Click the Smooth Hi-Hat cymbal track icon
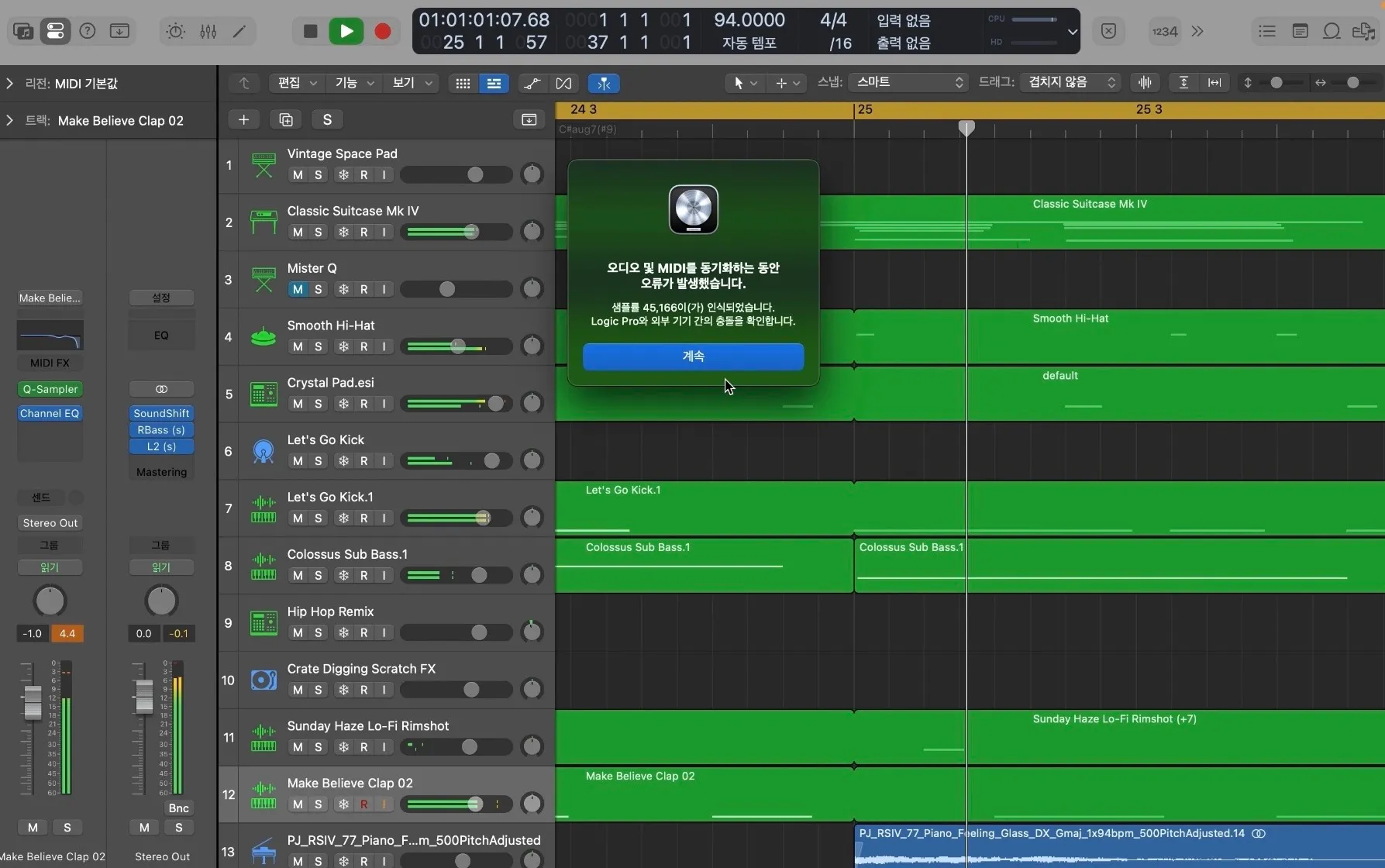The image size is (1385, 868). [x=264, y=337]
